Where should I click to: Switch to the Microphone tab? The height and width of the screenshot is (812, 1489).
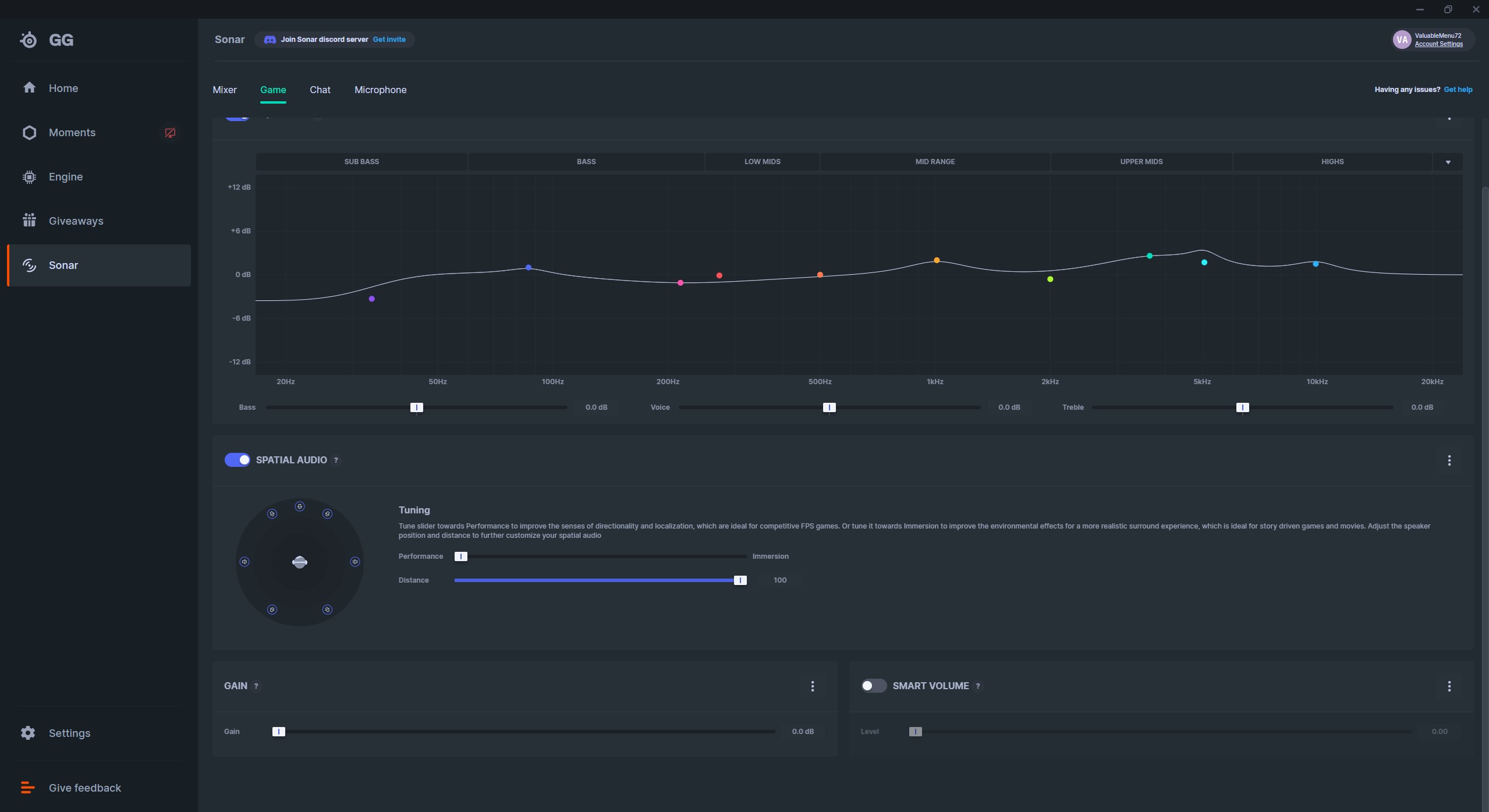point(380,90)
